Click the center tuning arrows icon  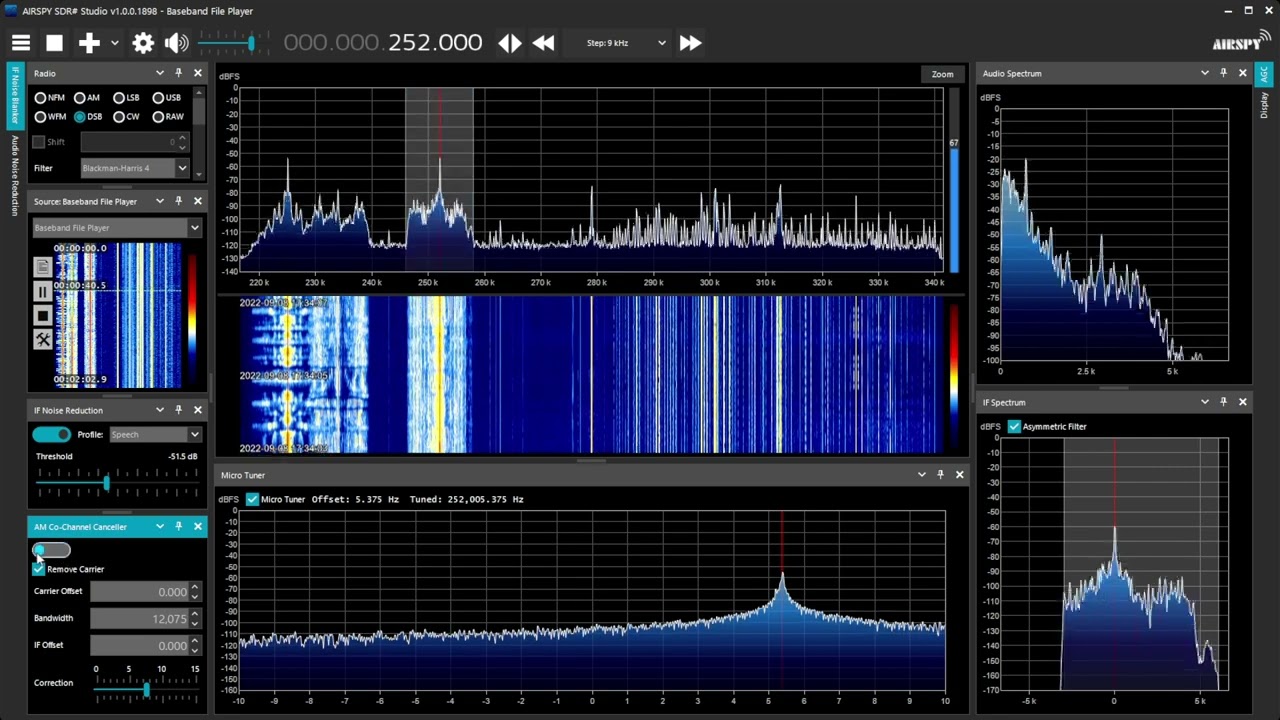point(510,43)
